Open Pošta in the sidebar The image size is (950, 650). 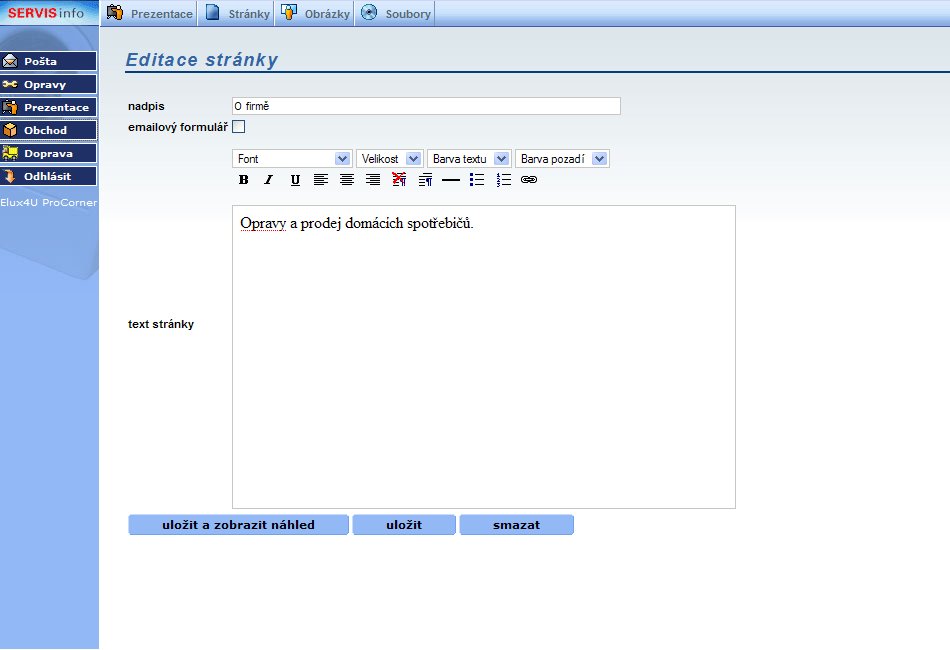click(x=48, y=61)
